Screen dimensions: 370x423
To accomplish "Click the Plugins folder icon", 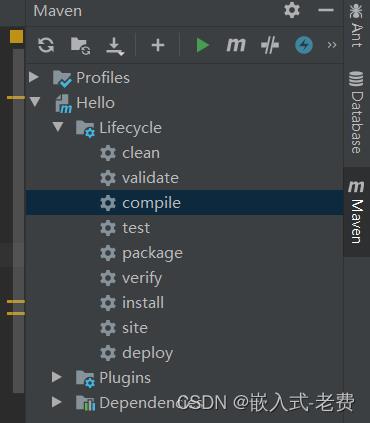I will pyautogui.click(x=85, y=379).
